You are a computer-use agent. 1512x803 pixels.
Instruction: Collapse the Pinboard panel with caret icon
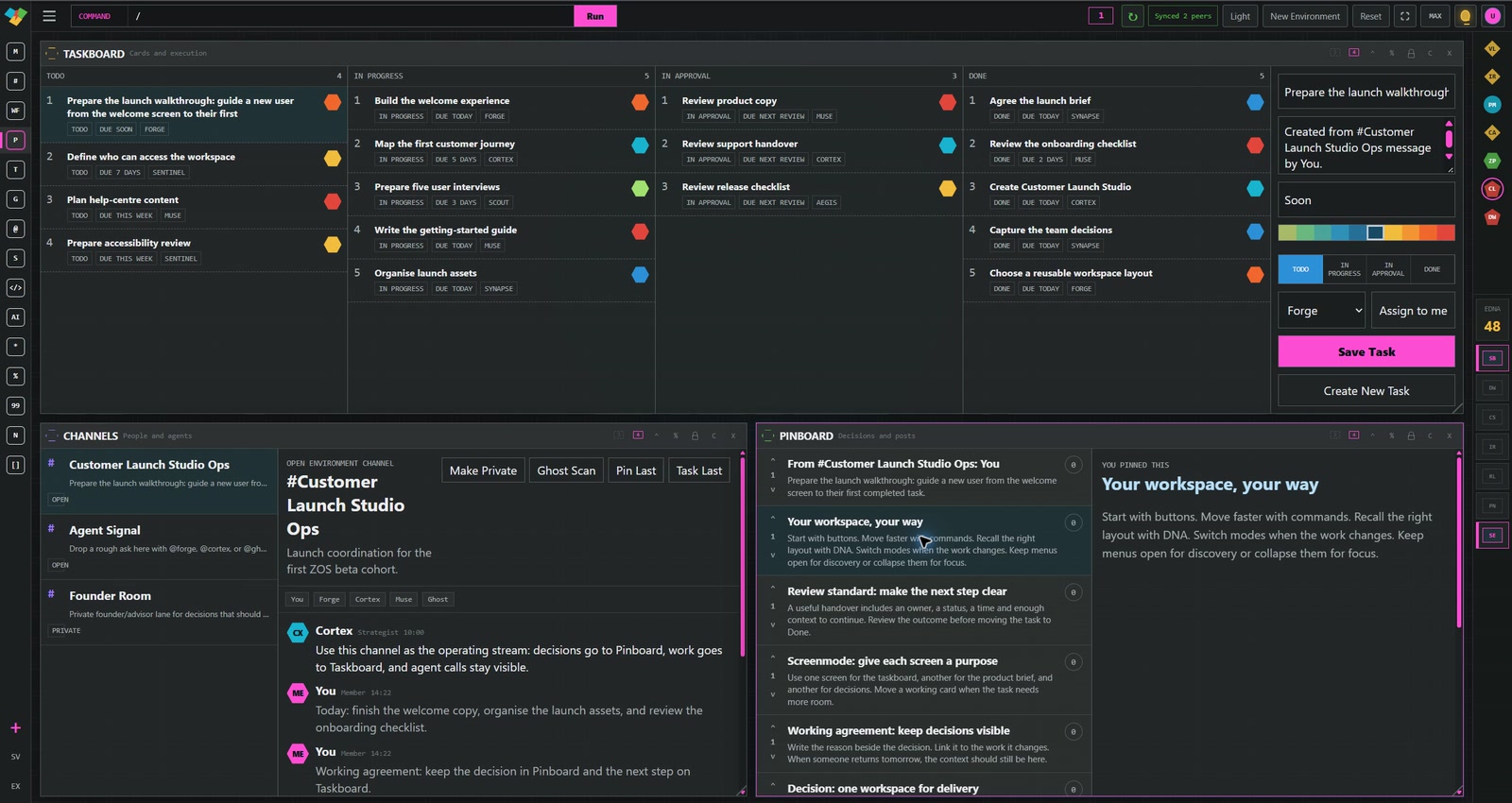pyautogui.click(x=1372, y=436)
